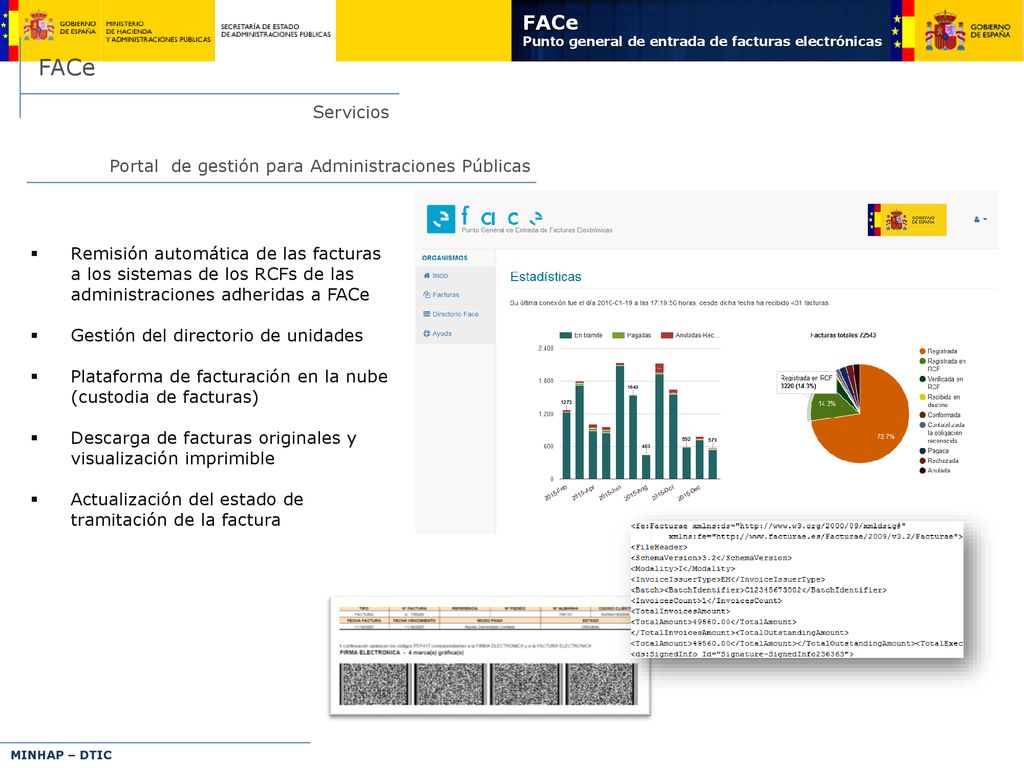The height and width of the screenshot is (768, 1024).
Task: Click the first PDF417 barcode in the invoice preview
Action: tap(373, 684)
